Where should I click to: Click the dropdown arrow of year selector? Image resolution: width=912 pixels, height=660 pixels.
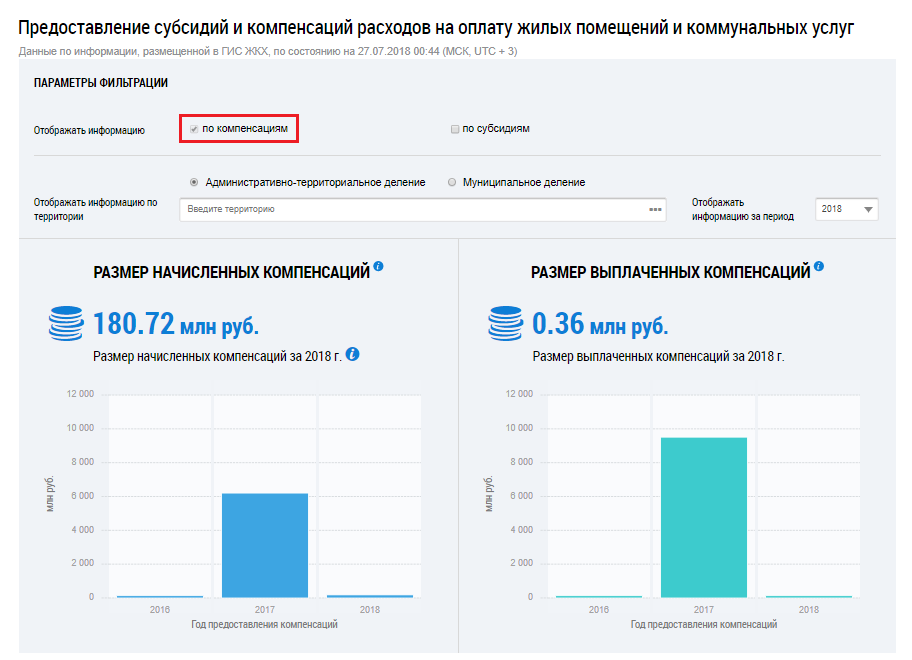(x=868, y=210)
